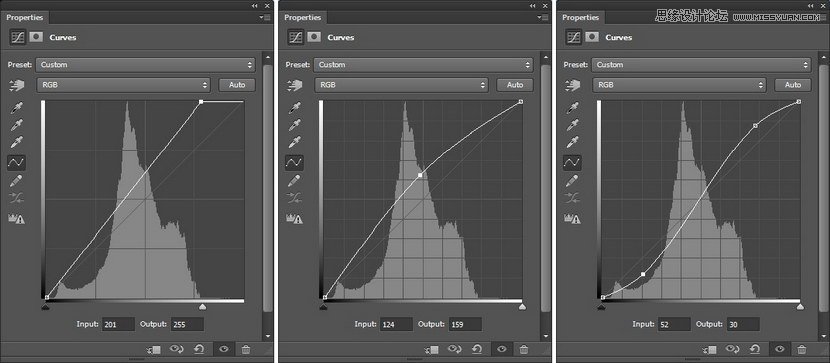Viewport: 830px width, 363px height.
Task: Select Properties tab in Input 124 panel
Action: [302, 17]
